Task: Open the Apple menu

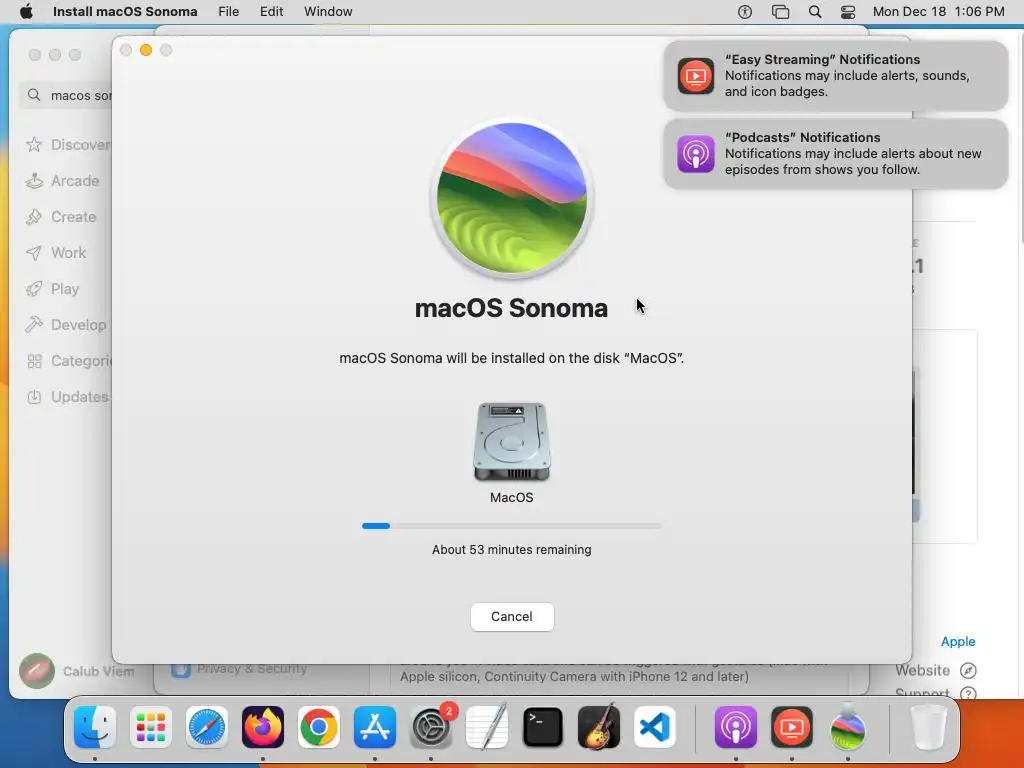Action: (26, 12)
